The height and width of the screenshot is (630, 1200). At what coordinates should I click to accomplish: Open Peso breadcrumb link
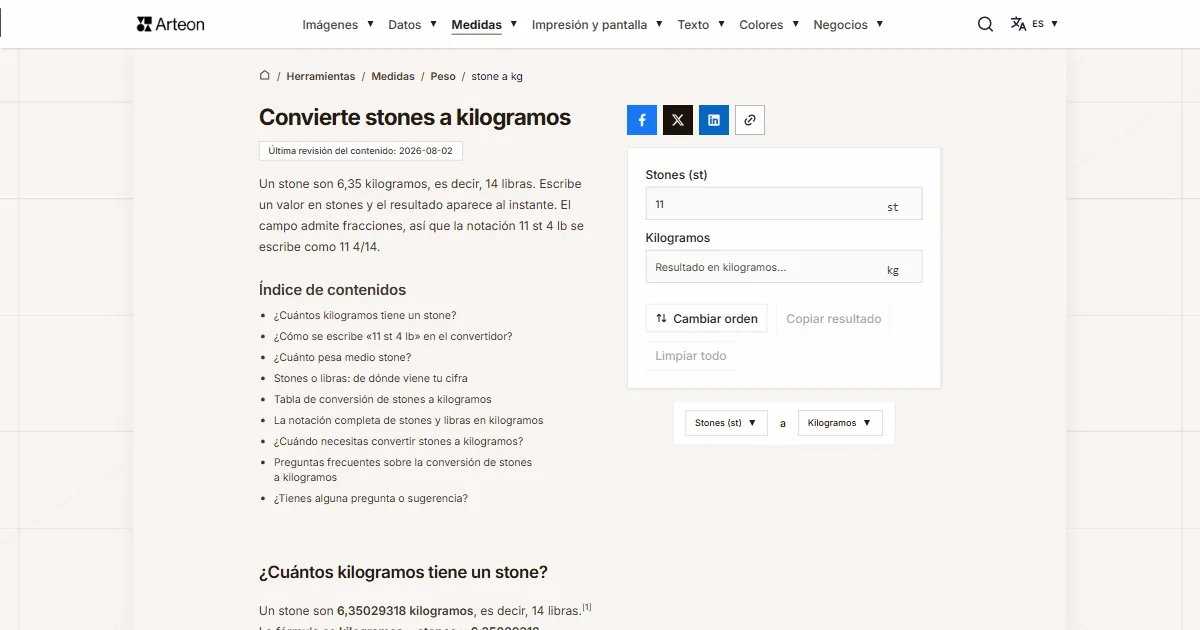pos(443,76)
